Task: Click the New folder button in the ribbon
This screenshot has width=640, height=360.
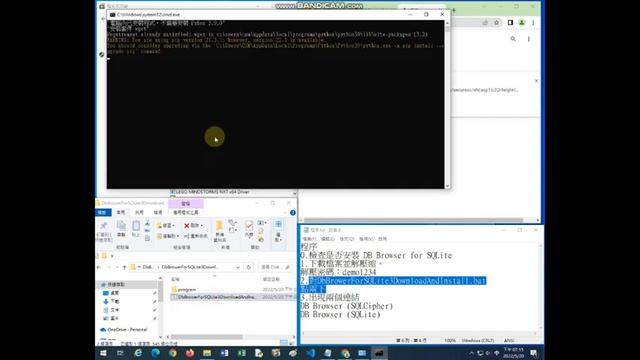Action: [x=219, y=231]
